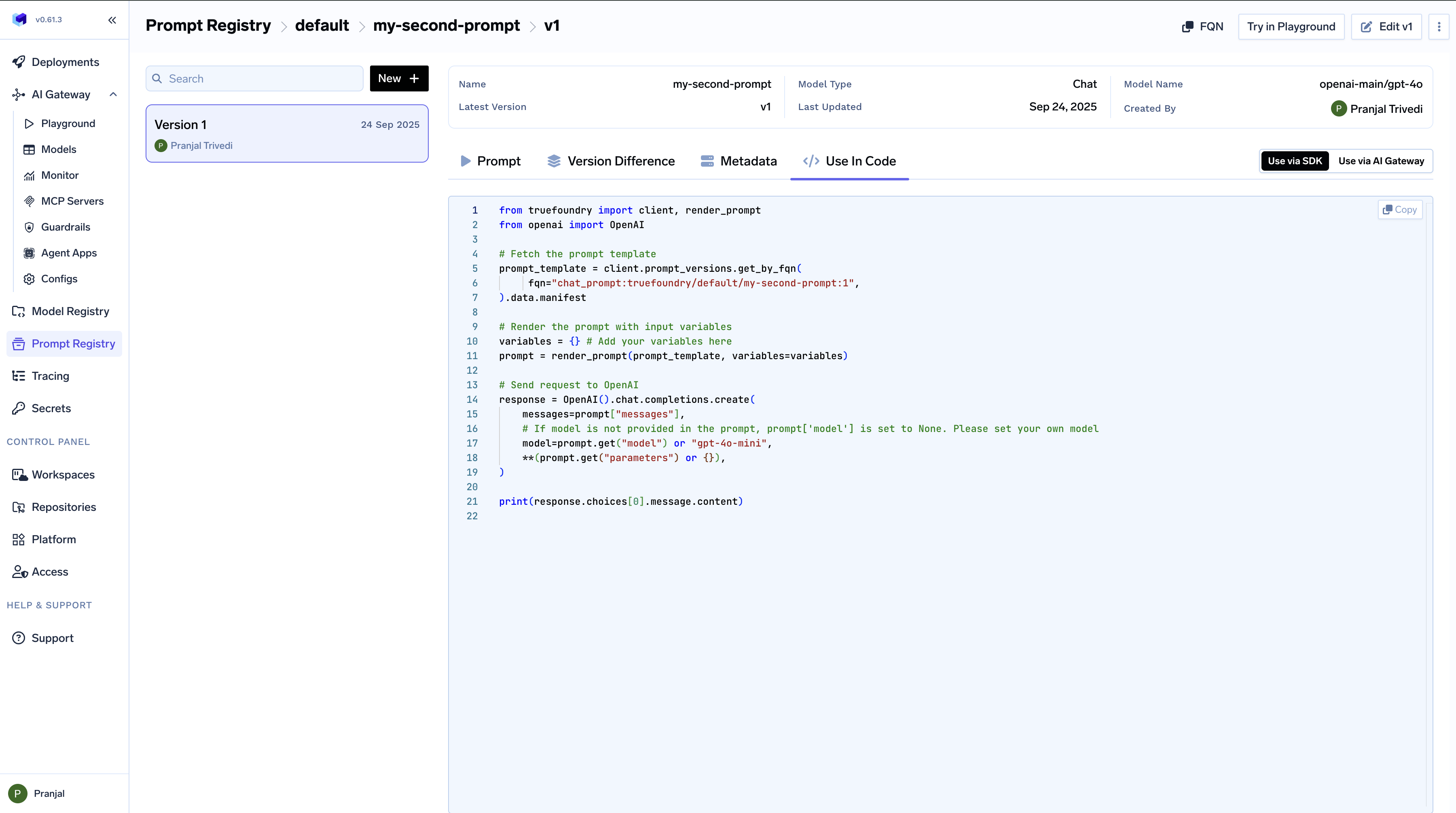The height and width of the screenshot is (813, 1456).
Task: Copy the FQN using copy icon
Action: (1187, 27)
